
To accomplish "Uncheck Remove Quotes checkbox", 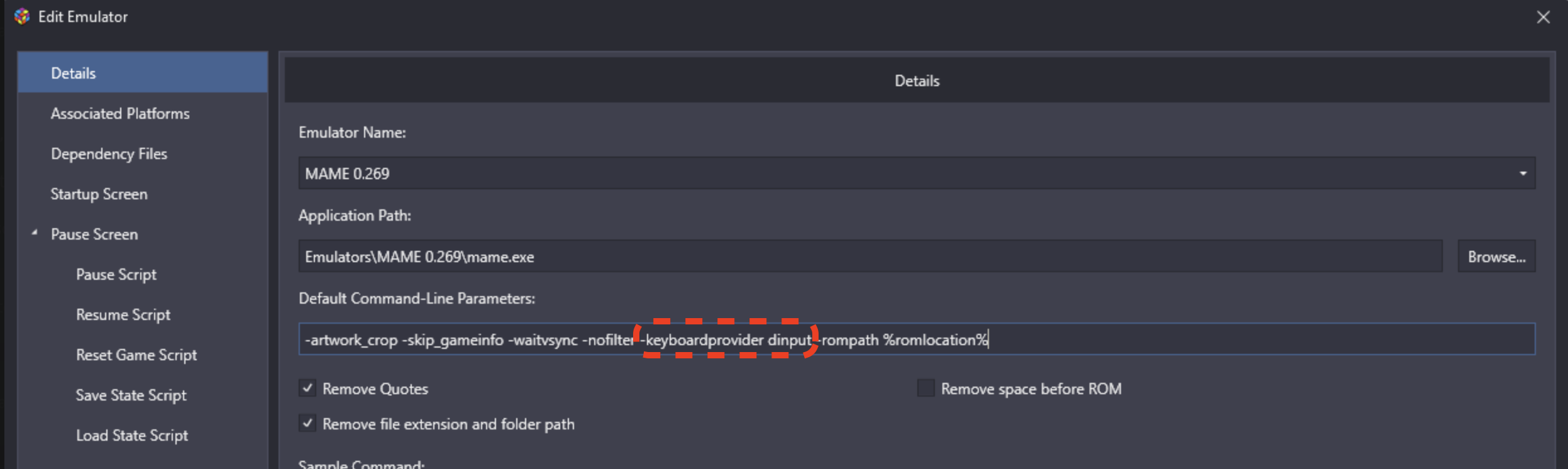I will pos(307,388).
